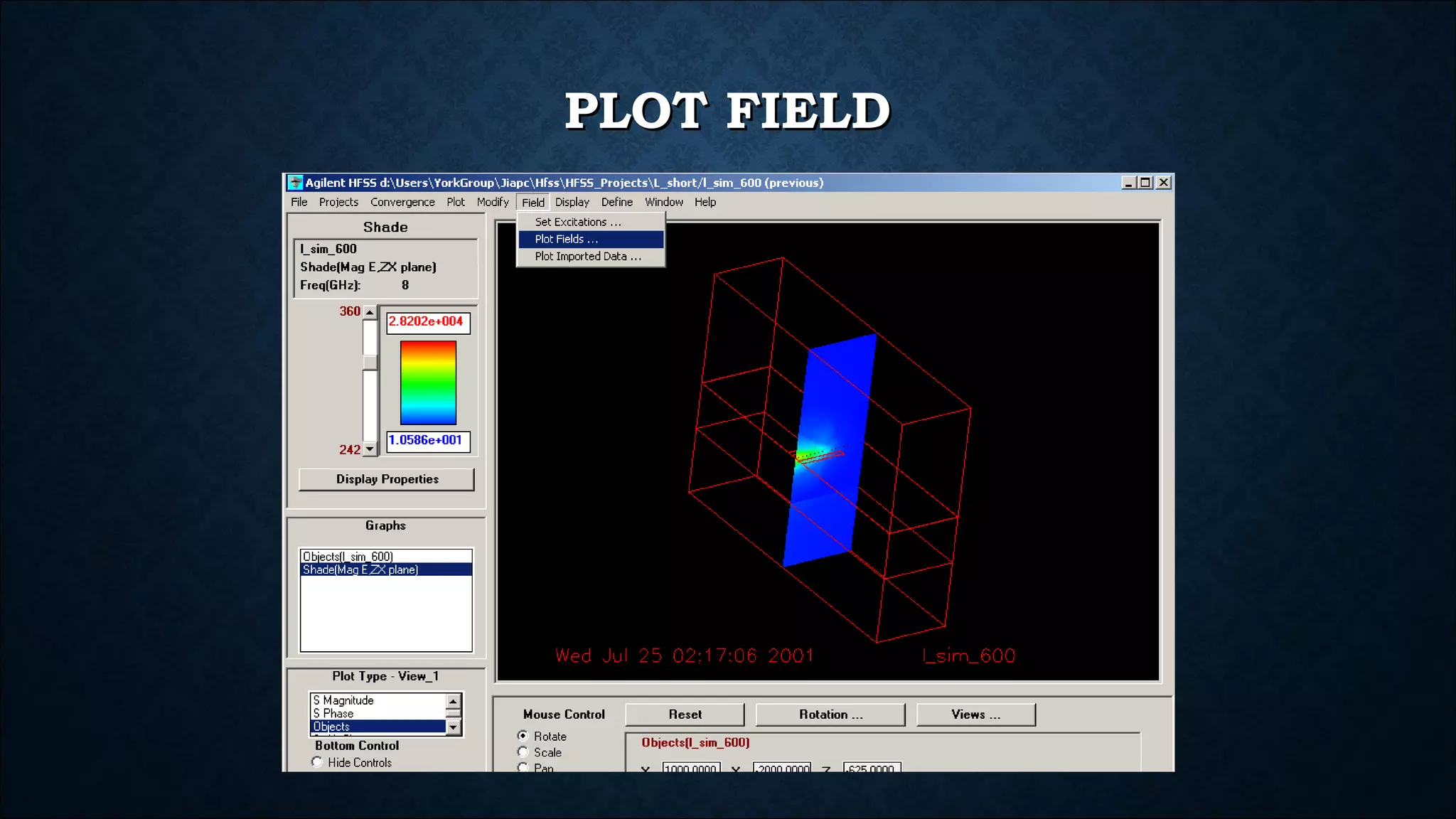Open the Convergence menu
The width and height of the screenshot is (1456, 819).
pos(402,202)
